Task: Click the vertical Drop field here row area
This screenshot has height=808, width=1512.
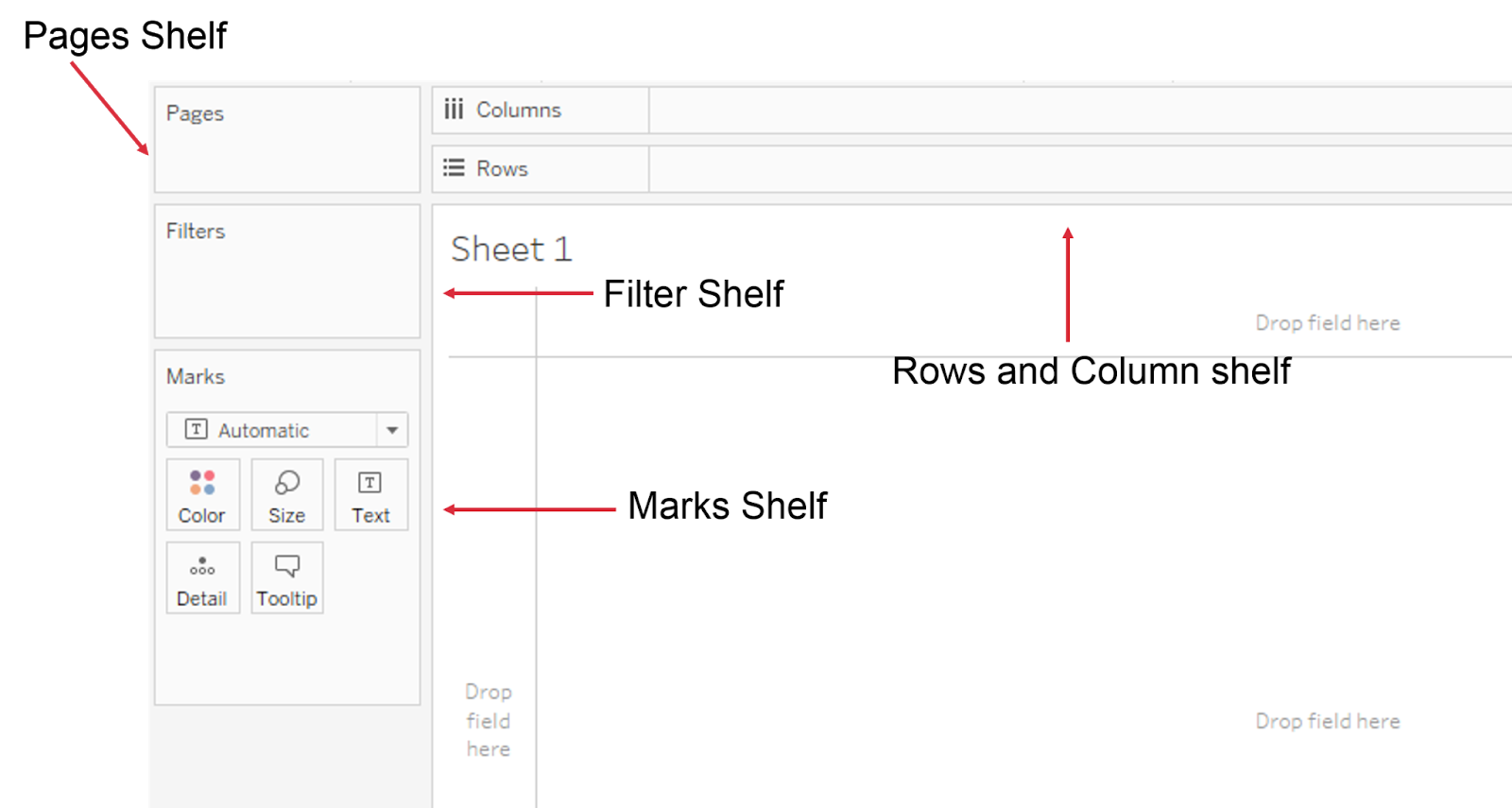Action: click(489, 720)
